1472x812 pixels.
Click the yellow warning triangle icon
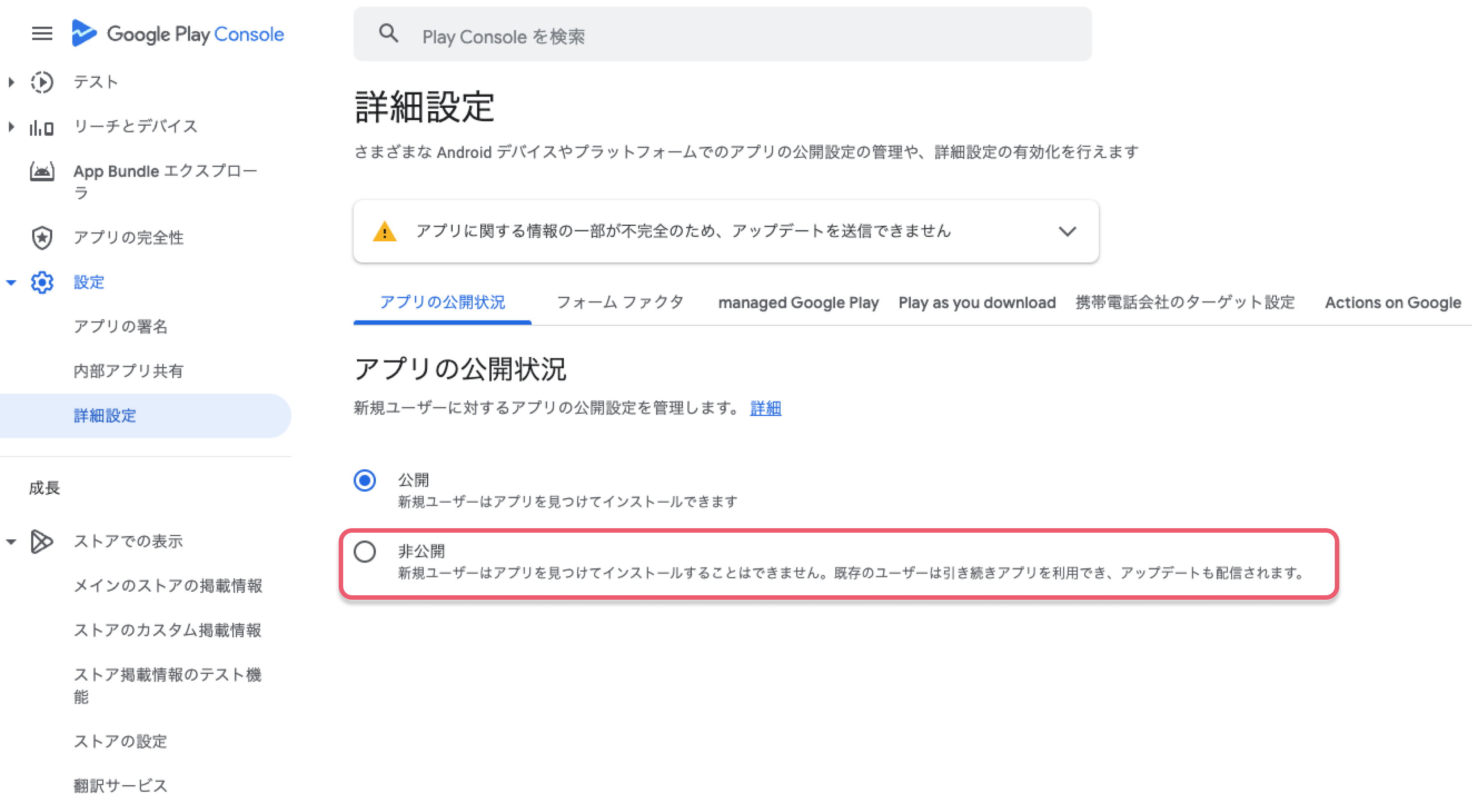(x=385, y=231)
